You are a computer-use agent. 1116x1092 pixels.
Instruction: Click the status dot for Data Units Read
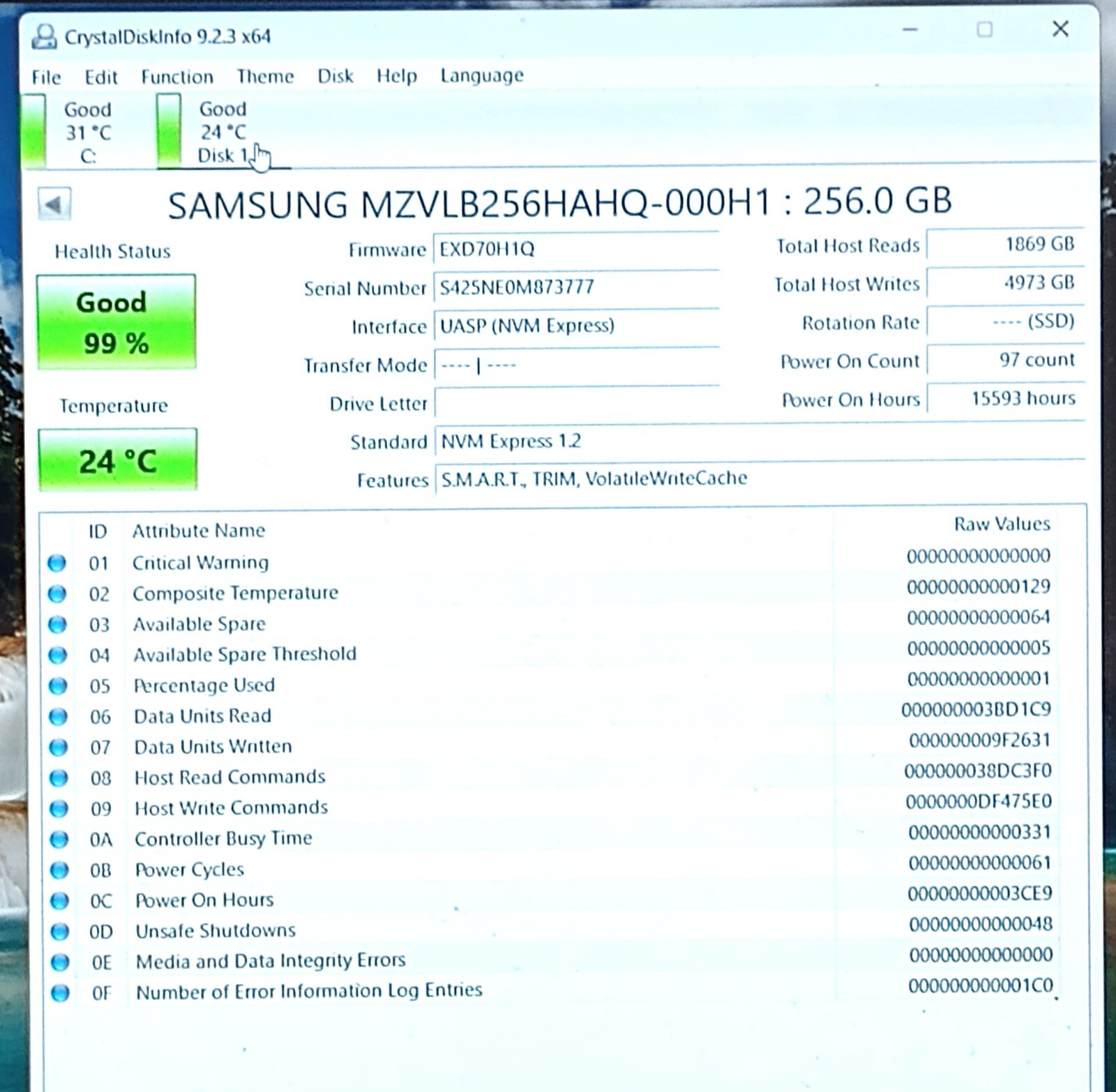coord(58,716)
